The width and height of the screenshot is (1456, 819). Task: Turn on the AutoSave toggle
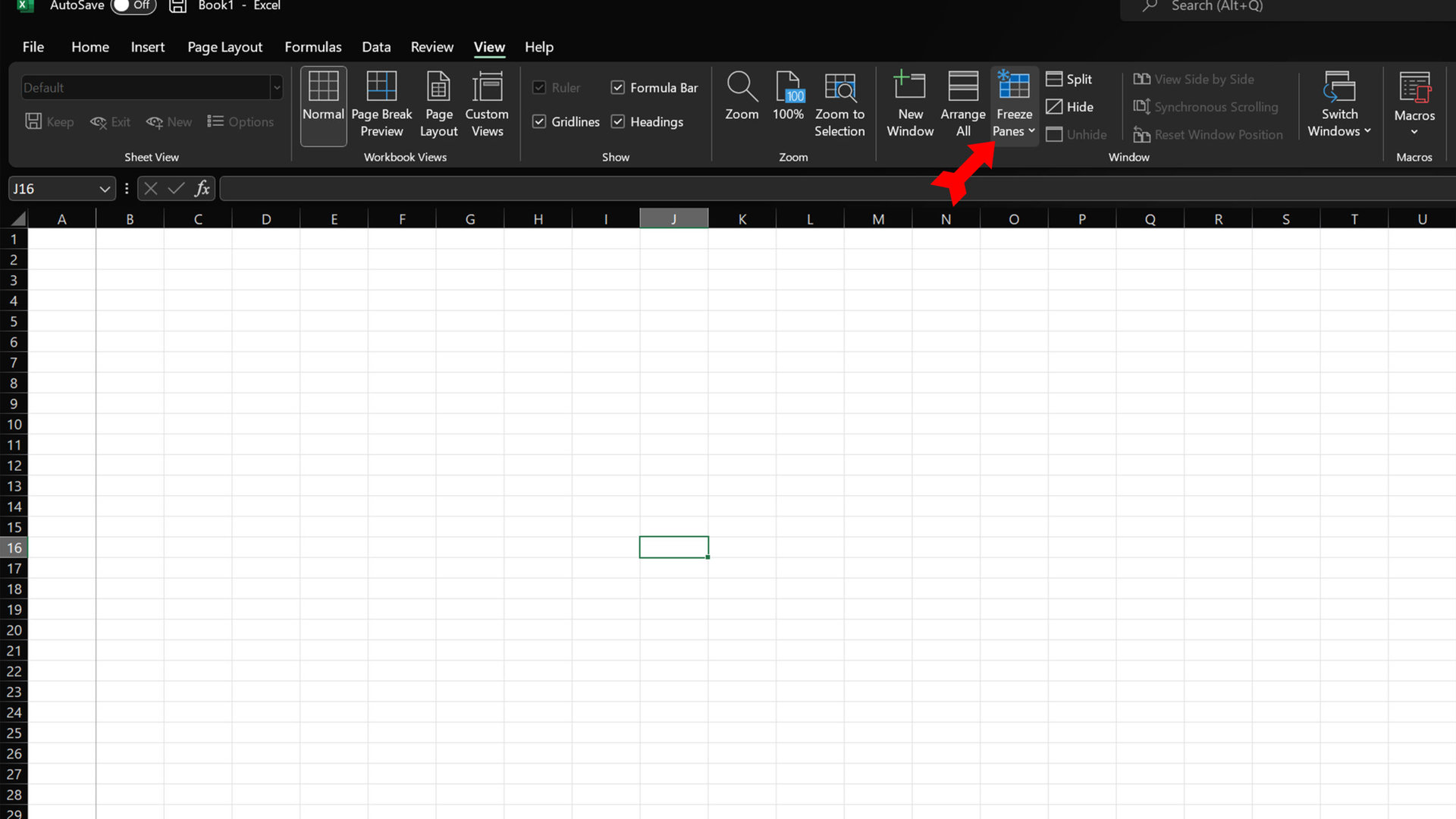point(133,6)
